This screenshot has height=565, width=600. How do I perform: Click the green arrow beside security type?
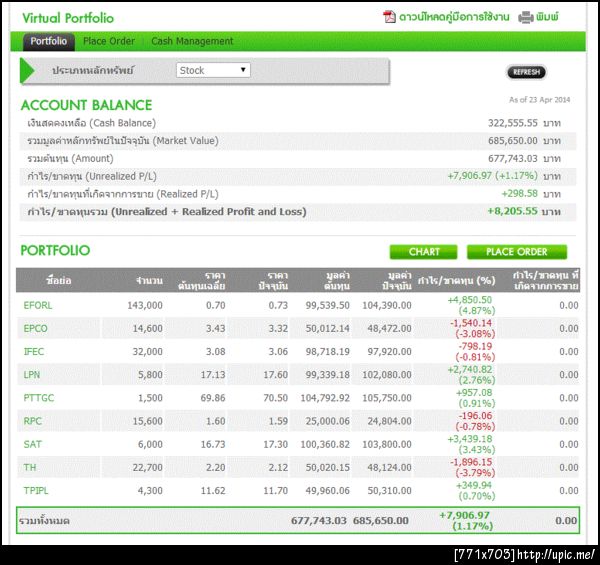[27, 70]
